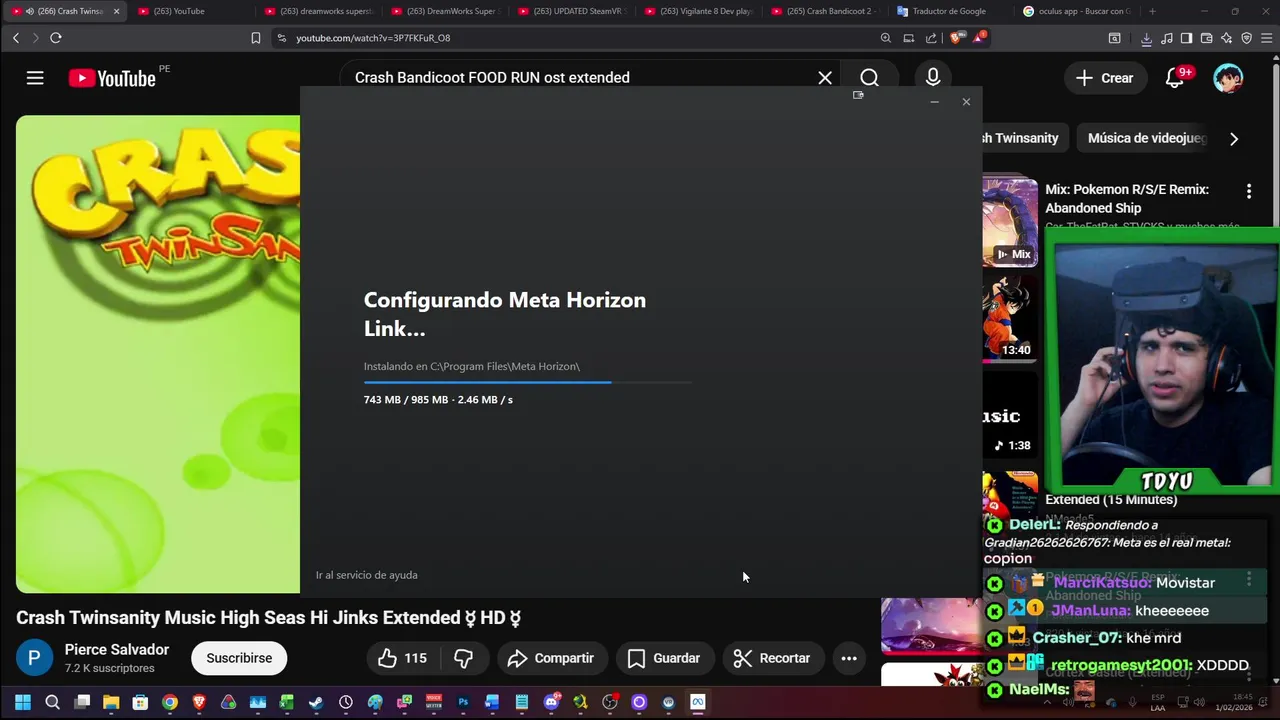Screen dimensions: 1280x720
Task: Open the 13:40 Goku video thumbnail
Action: pyautogui.click(x=1010, y=318)
